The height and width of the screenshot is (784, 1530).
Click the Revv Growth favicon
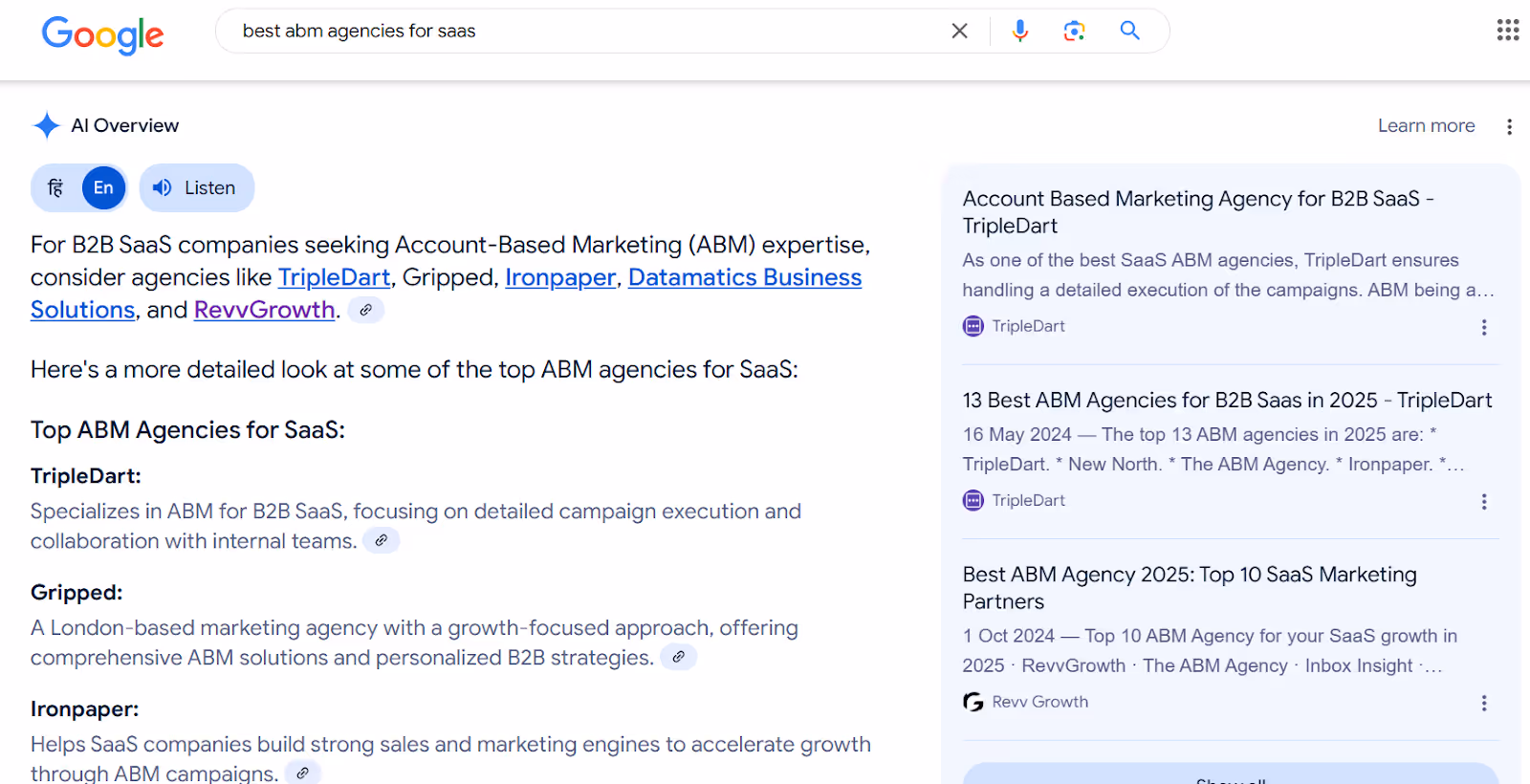(x=973, y=702)
